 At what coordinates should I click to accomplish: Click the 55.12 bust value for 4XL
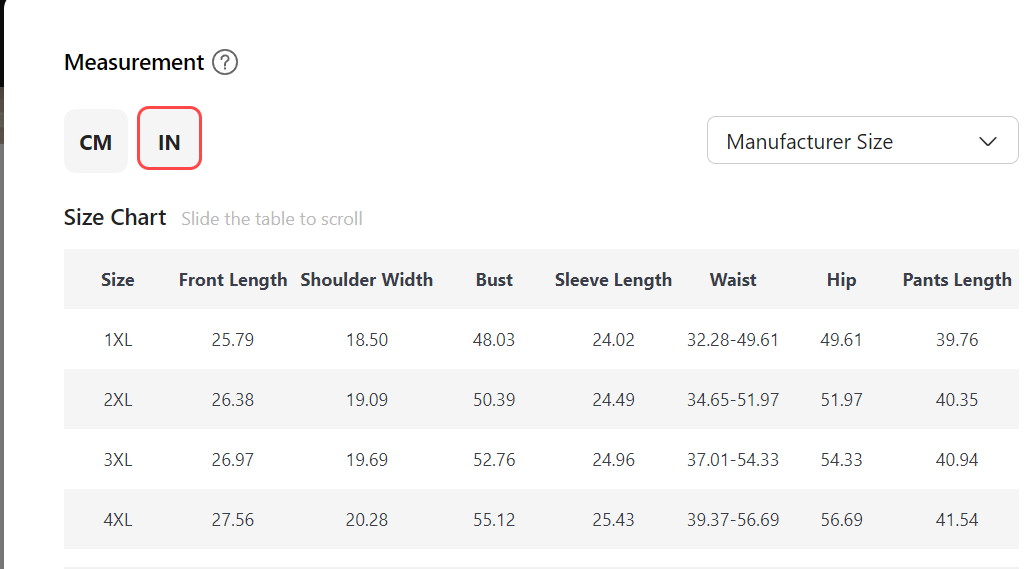point(494,520)
